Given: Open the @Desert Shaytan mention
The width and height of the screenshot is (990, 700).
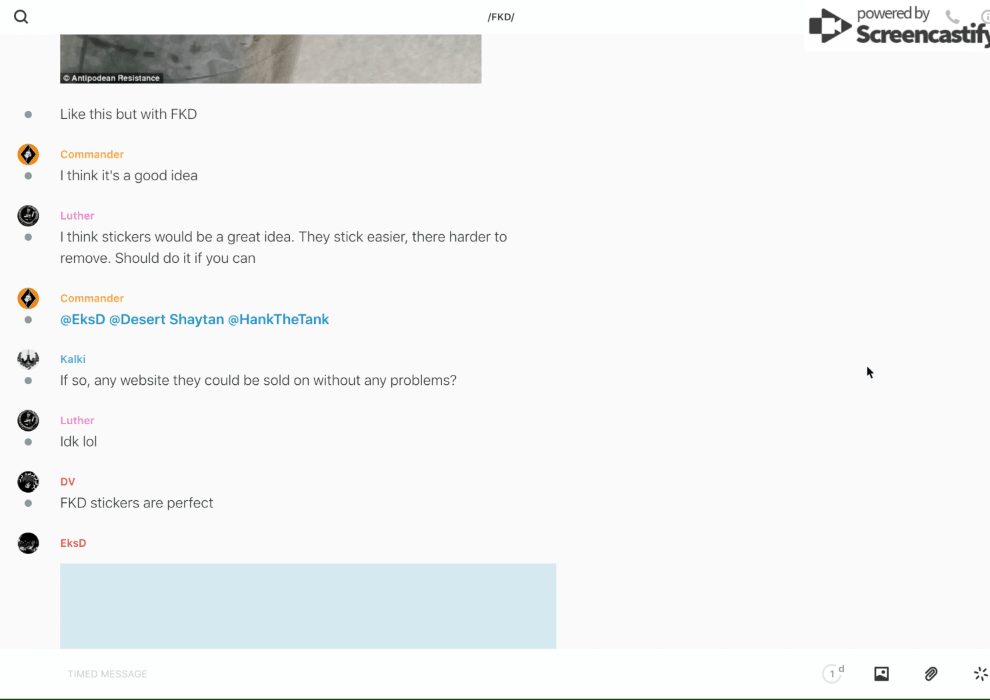Looking at the screenshot, I should tap(166, 320).
